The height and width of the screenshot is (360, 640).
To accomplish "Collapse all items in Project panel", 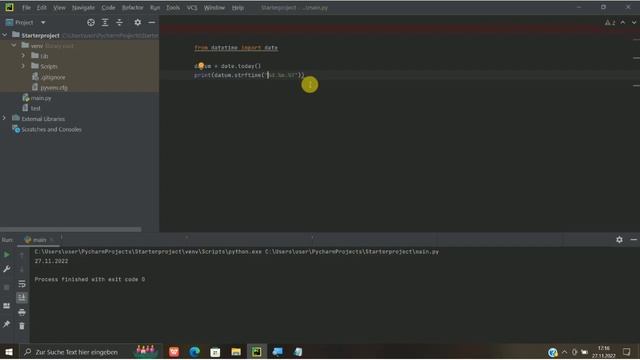I will click(119, 22).
